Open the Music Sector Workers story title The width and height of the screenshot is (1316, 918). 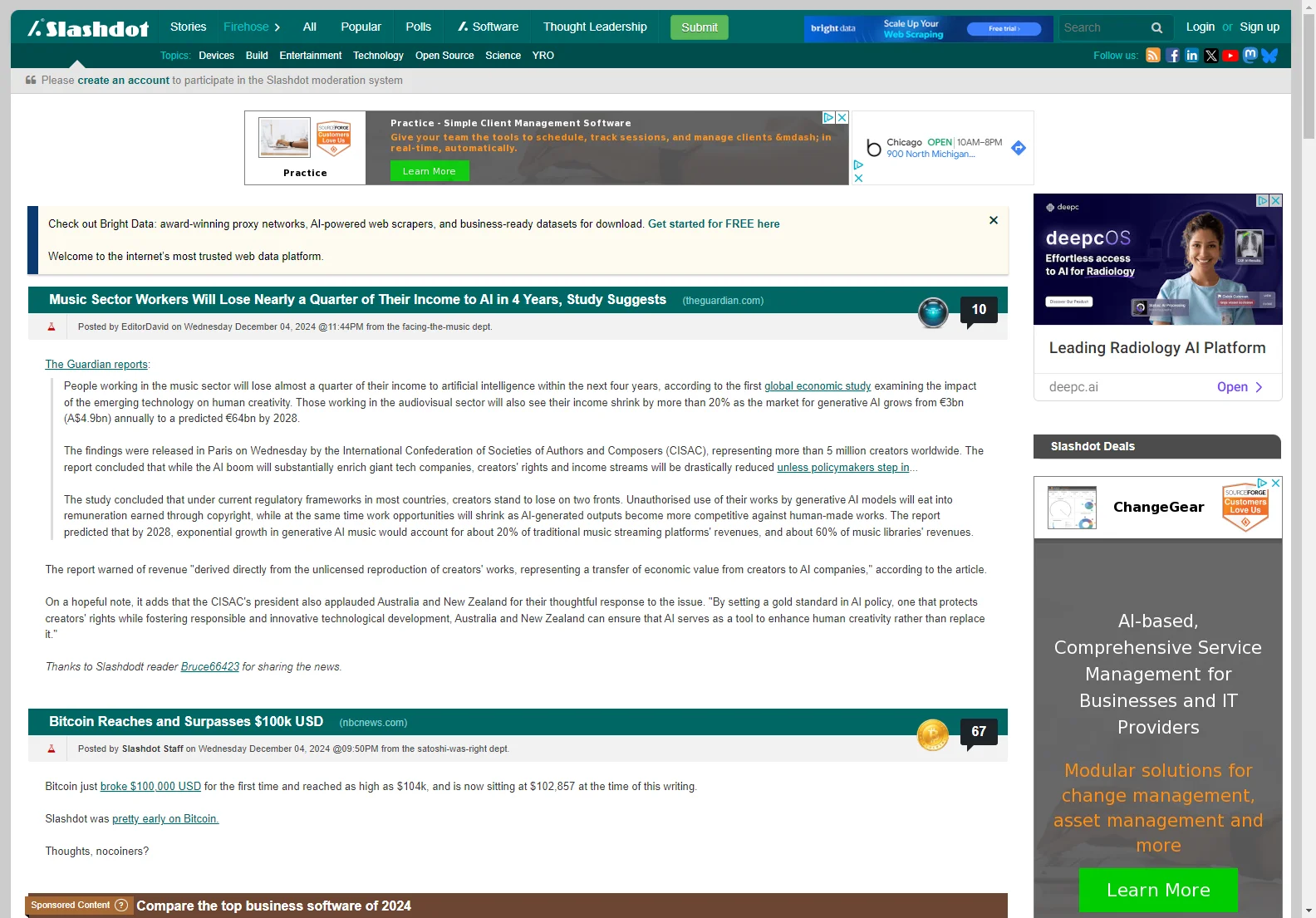click(357, 300)
